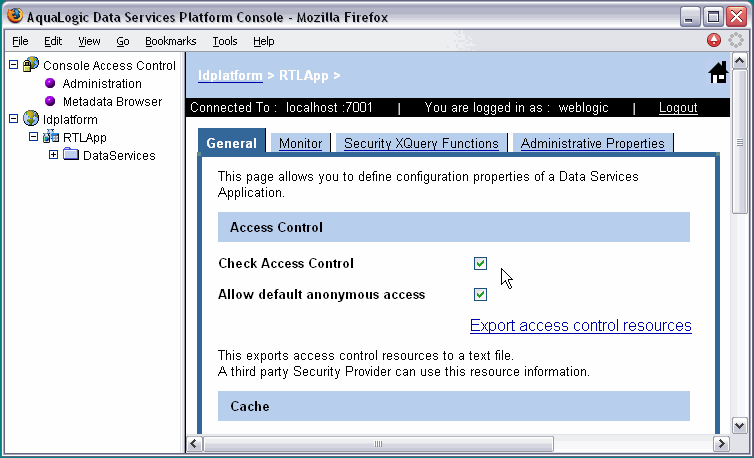Viewport: 754px width, 458px height.
Task: Minimize the Firefox window
Action: [690, 17]
